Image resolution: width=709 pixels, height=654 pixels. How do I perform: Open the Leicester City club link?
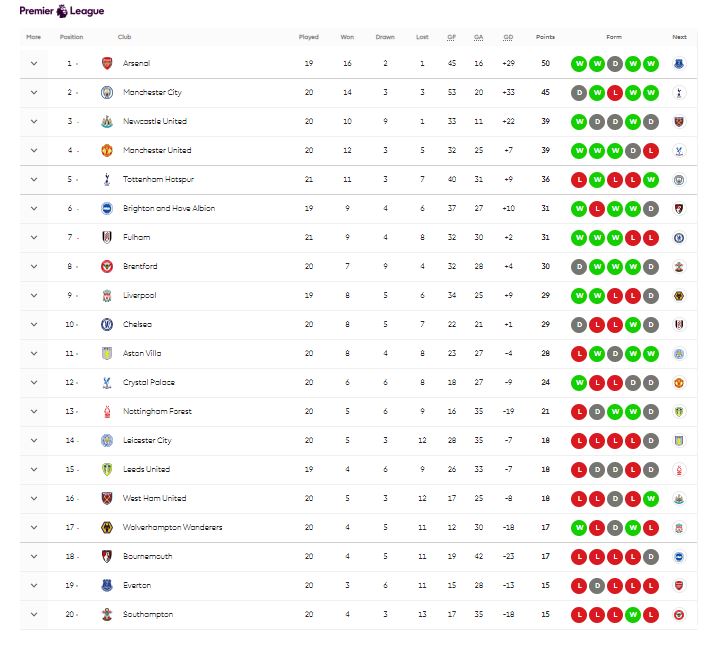point(147,440)
